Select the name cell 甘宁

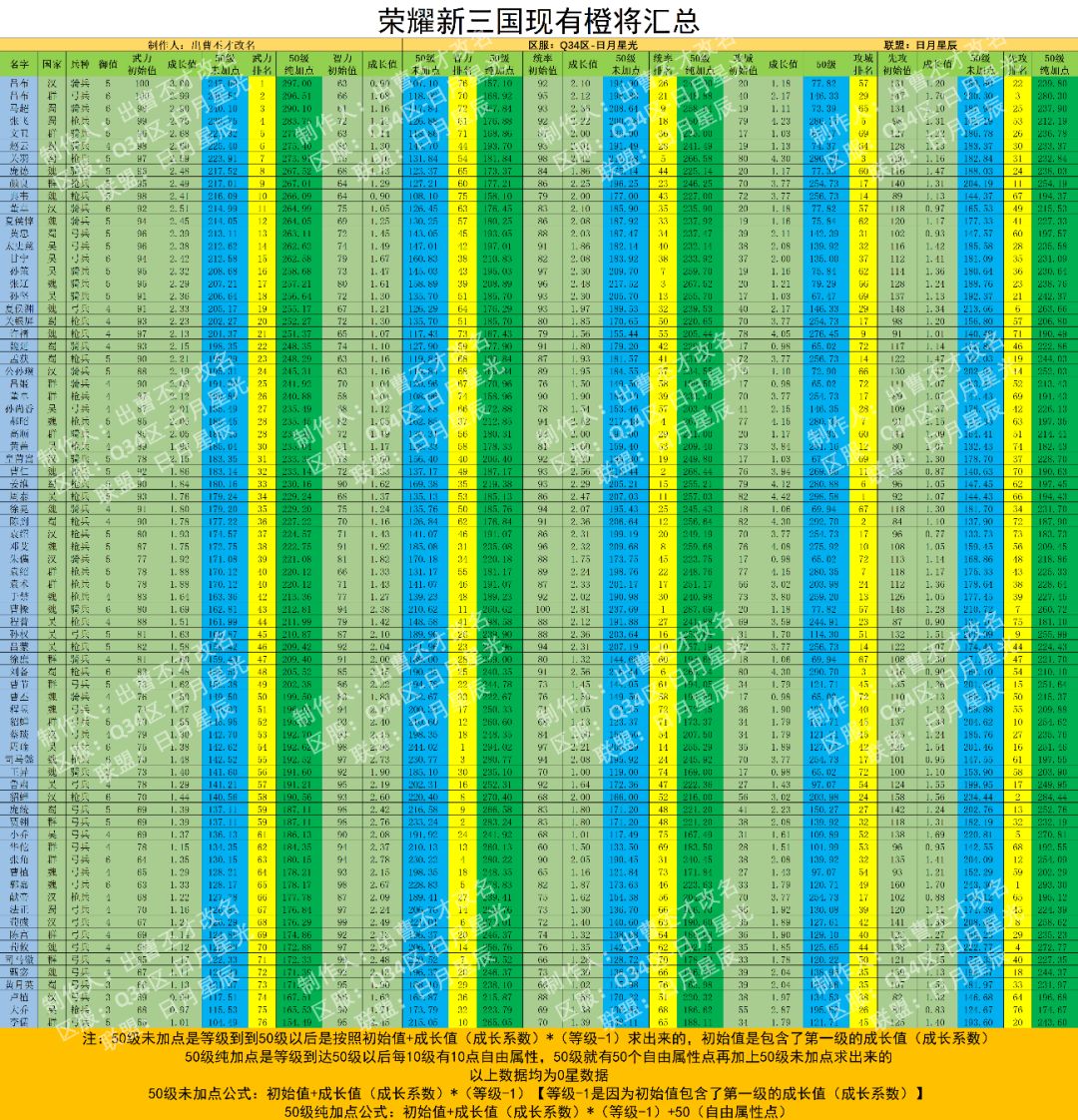(x=19, y=259)
